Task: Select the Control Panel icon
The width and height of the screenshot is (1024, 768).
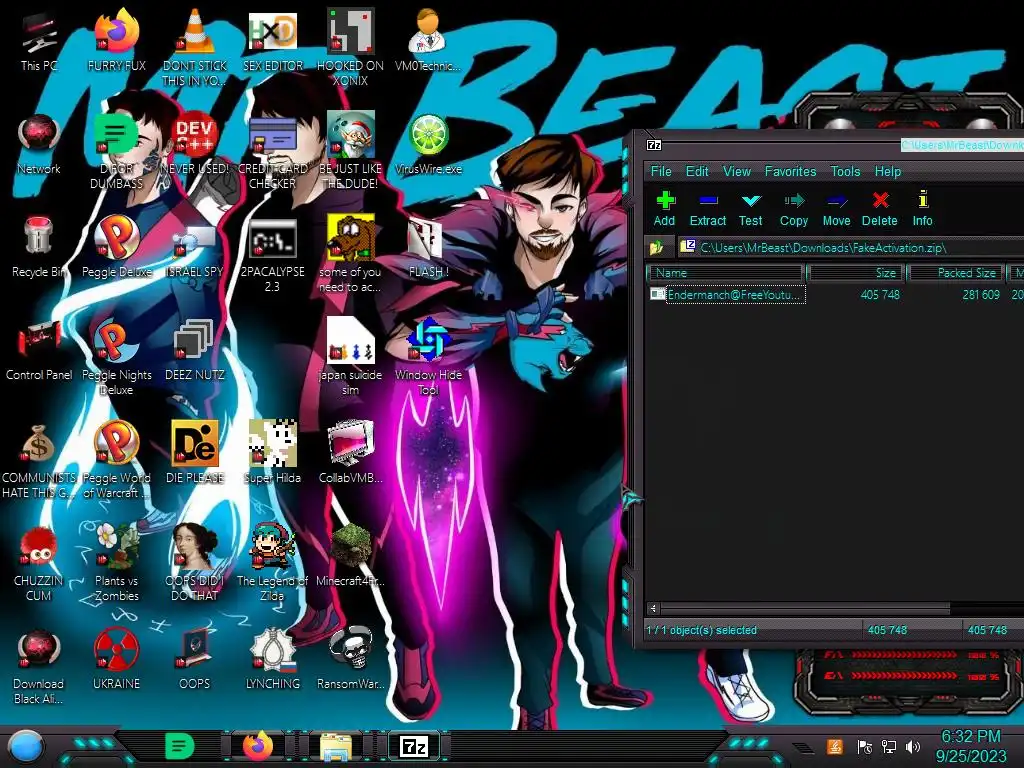Action: 39,350
